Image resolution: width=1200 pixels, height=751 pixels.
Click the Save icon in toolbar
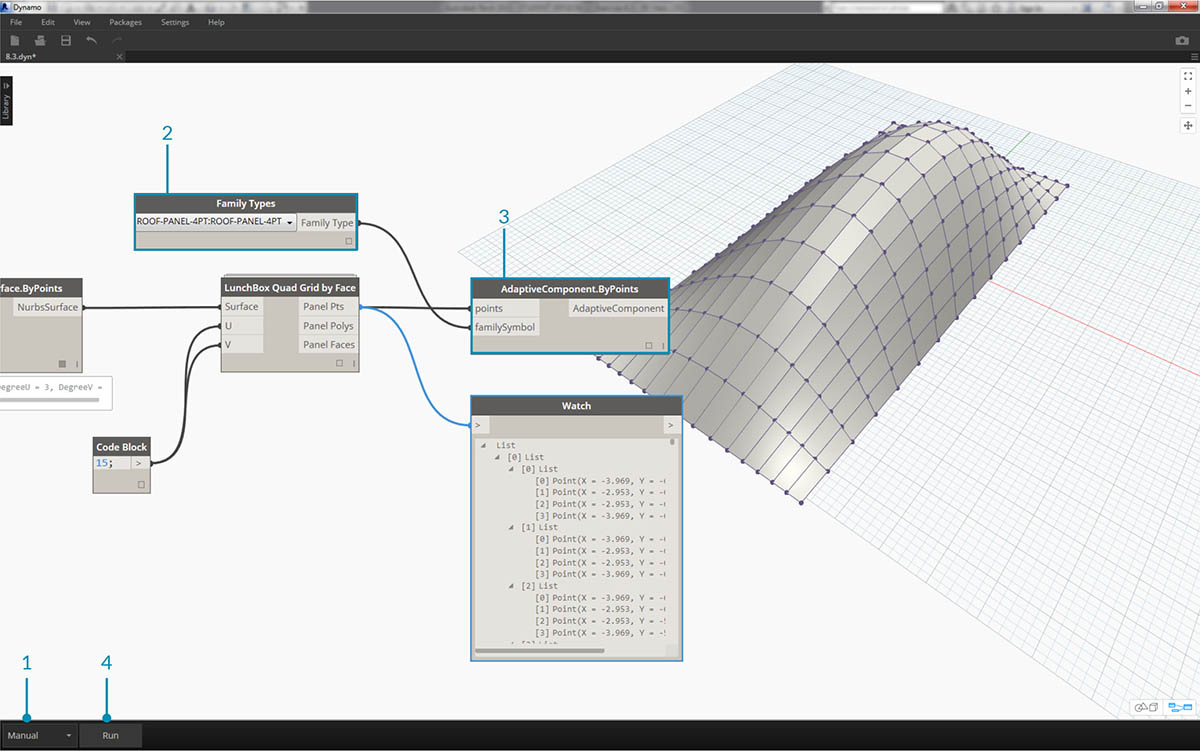tap(66, 41)
